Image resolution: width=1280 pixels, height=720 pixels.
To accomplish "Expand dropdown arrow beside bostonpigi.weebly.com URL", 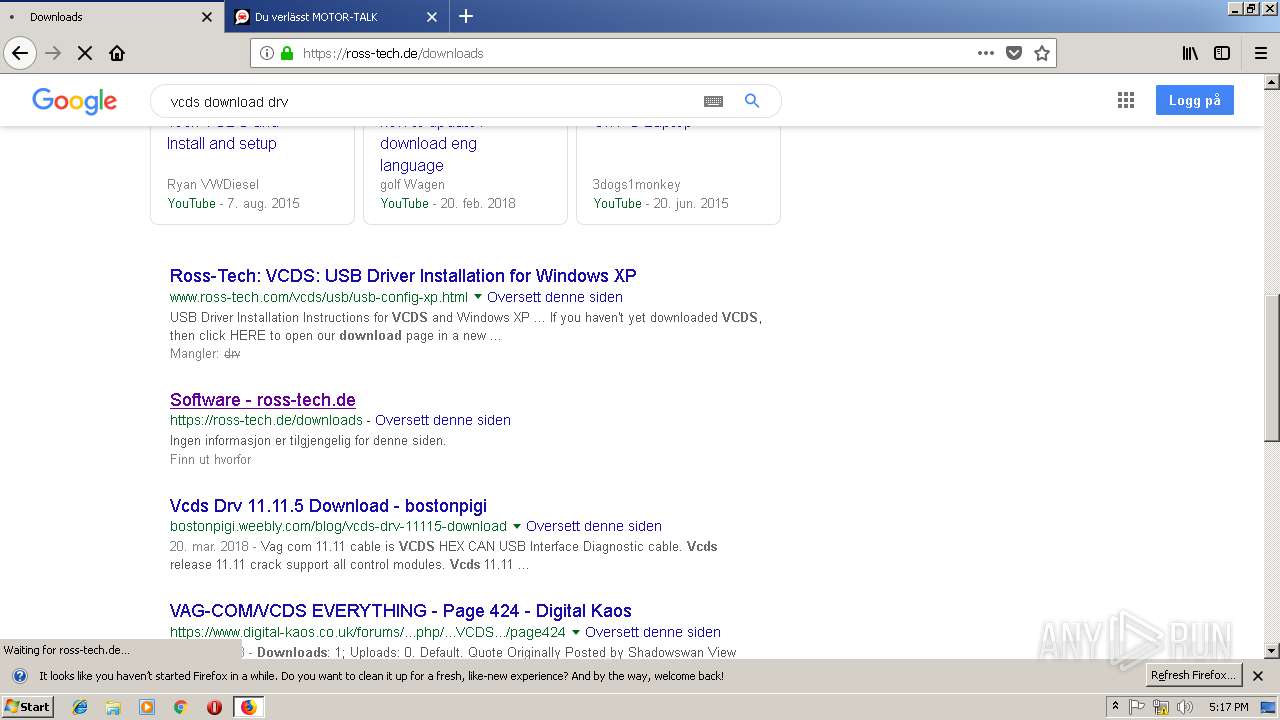I will 517,526.
